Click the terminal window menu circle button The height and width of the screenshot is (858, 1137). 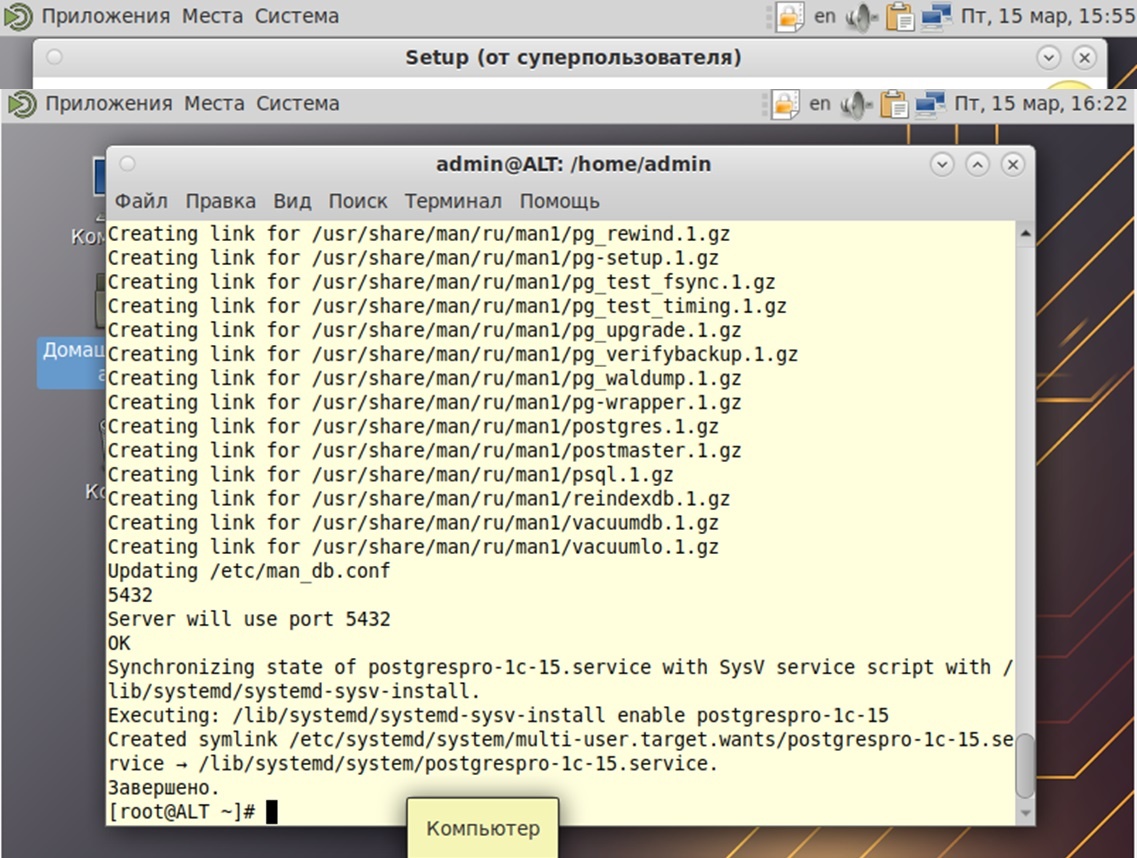coord(128,164)
